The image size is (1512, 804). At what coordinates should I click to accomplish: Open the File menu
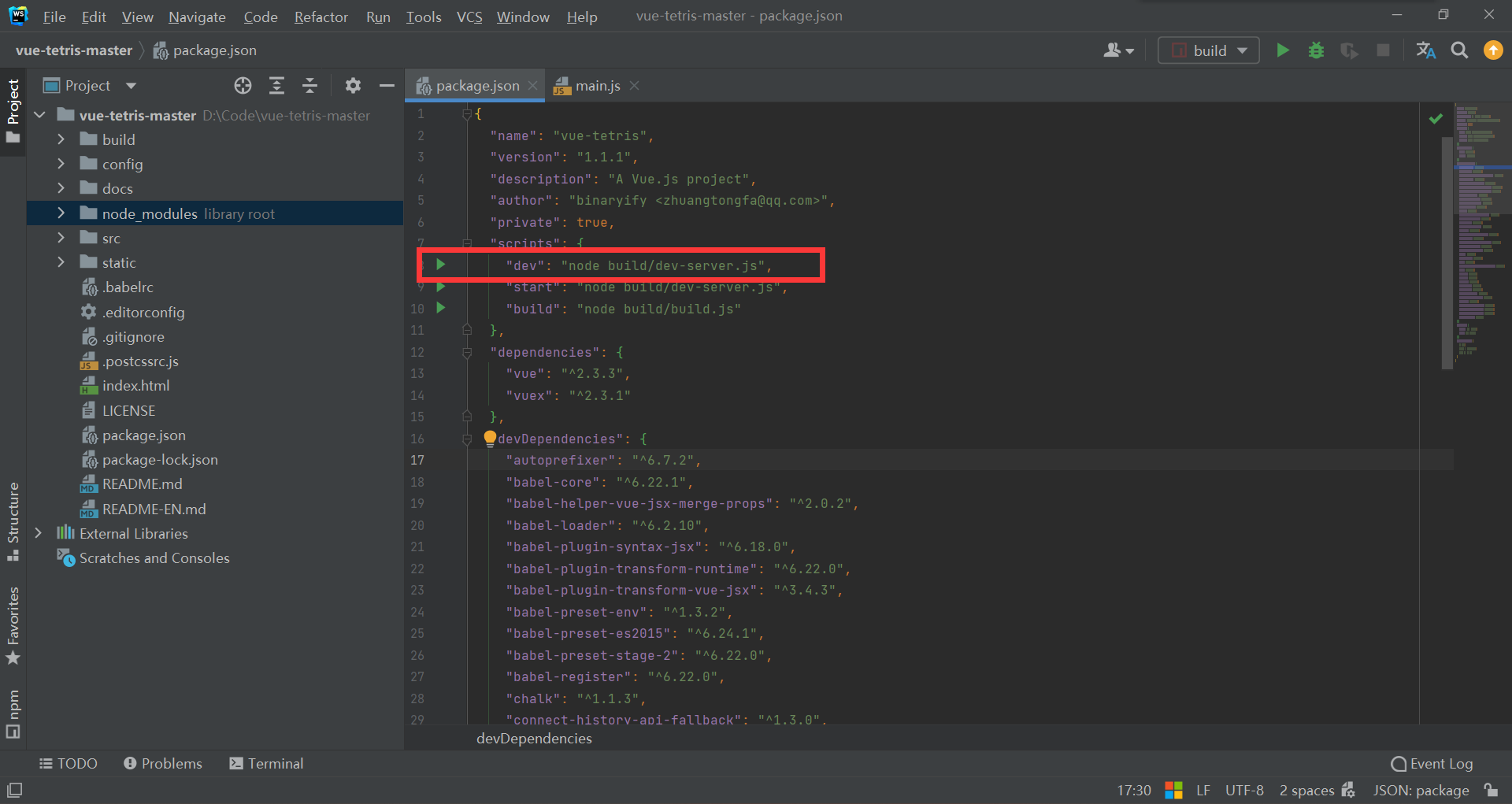pyautogui.click(x=54, y=17)
